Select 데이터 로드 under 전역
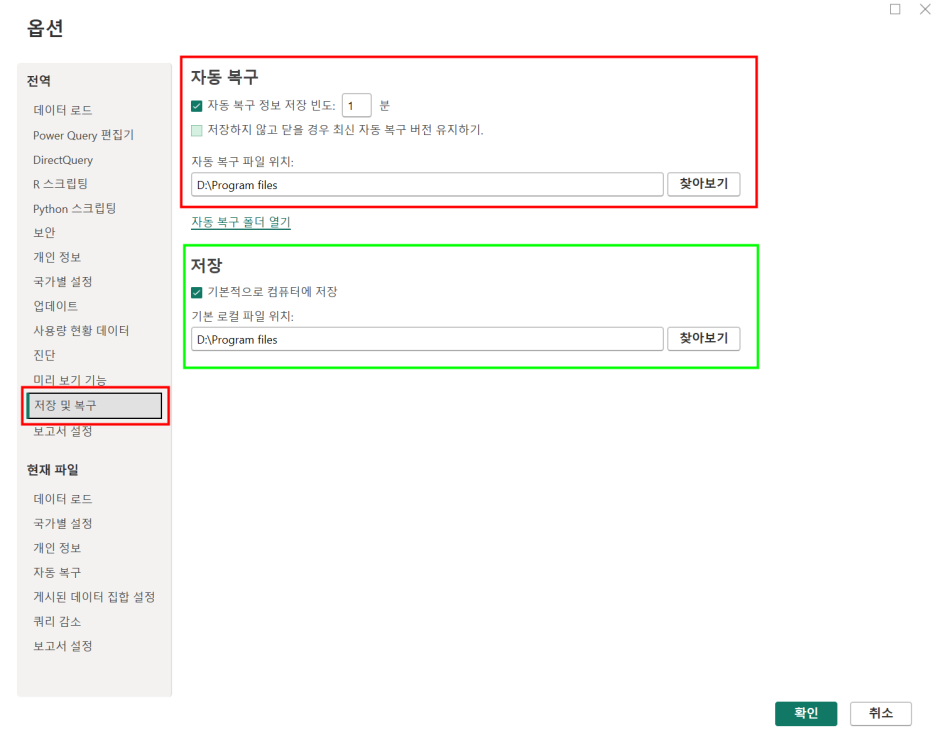 63,110
